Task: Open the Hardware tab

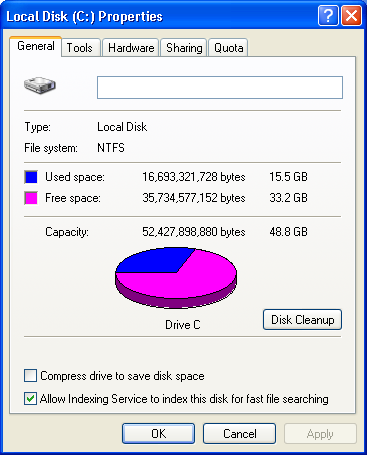Action: click(131, 48)
